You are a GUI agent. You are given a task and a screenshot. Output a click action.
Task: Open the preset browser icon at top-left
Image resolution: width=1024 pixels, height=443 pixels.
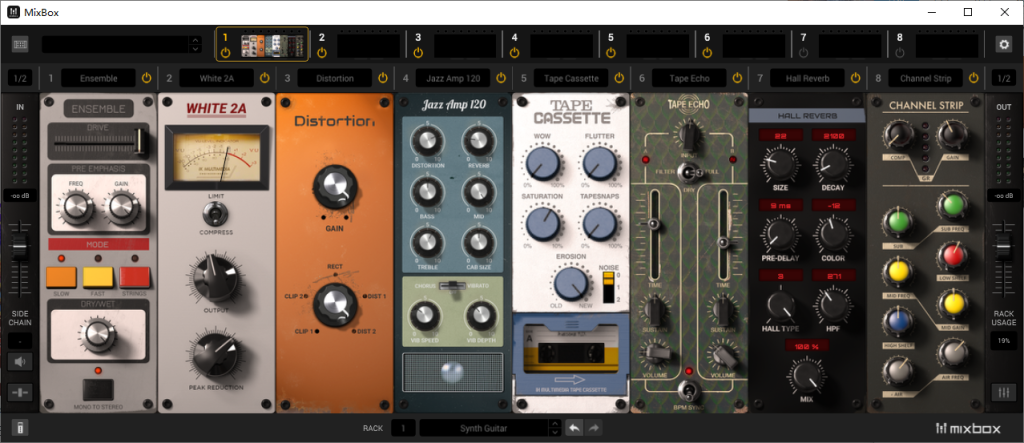pyautogui.click(x=20, y=44)
